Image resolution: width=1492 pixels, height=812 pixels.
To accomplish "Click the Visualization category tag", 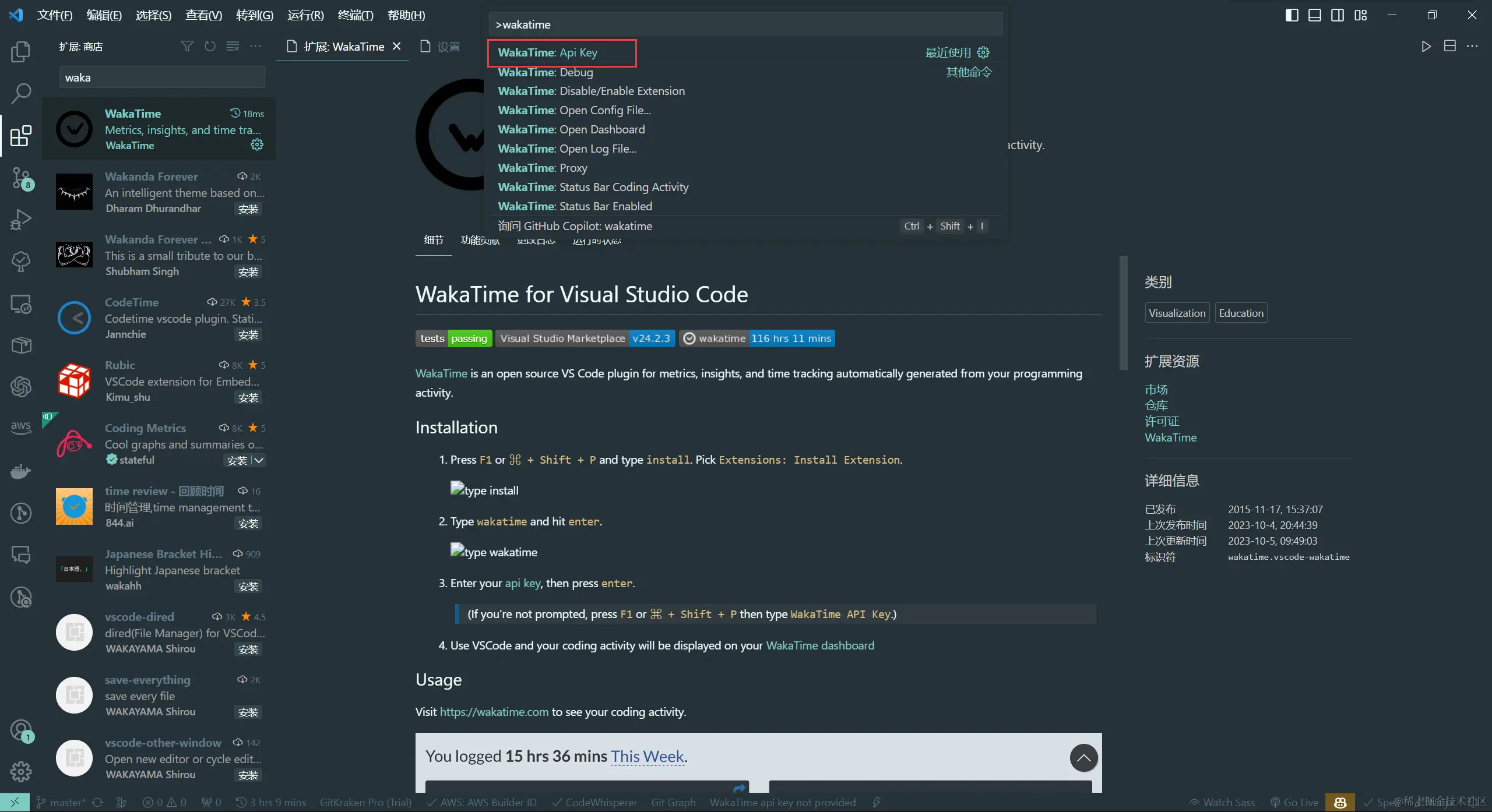I will point(1177,313).
